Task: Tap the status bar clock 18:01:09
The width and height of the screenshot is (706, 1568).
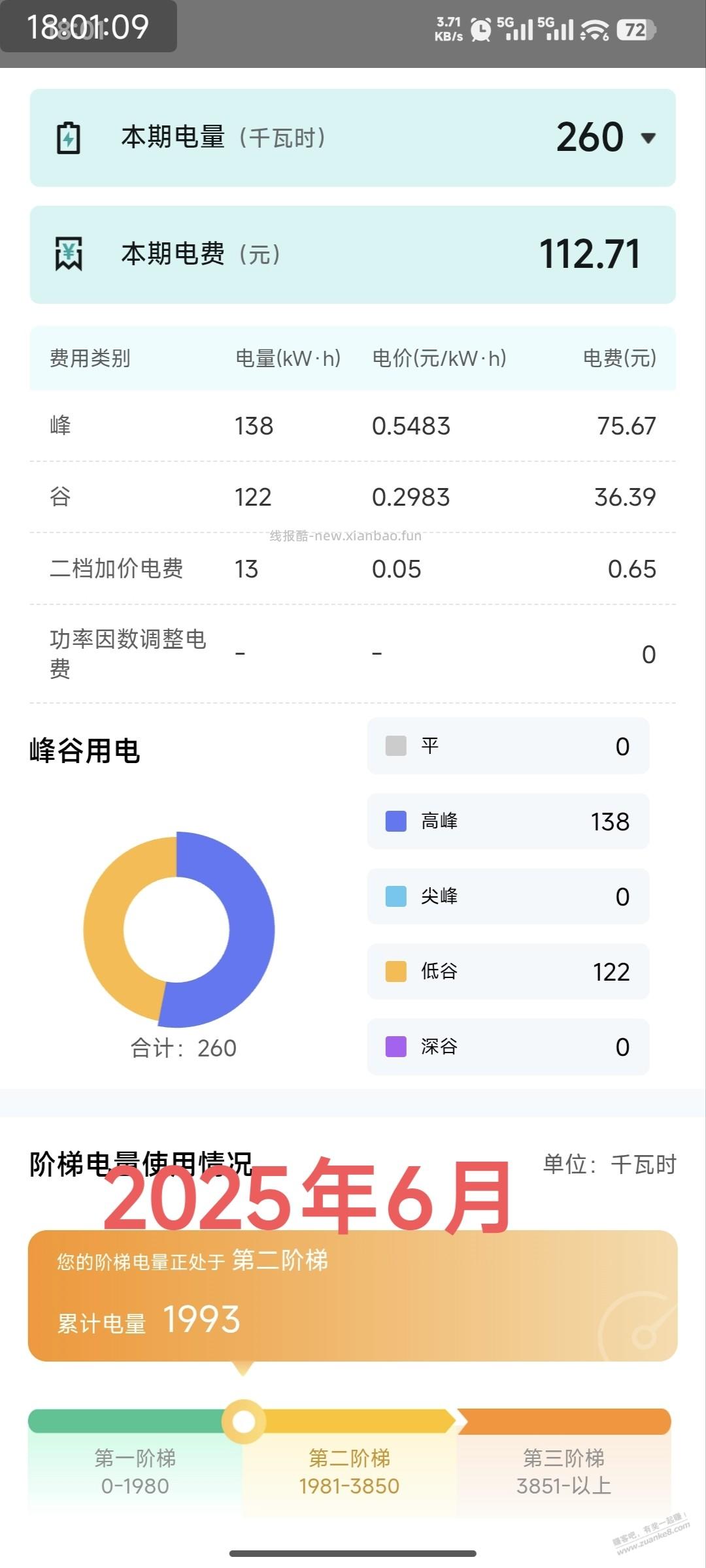Action: click(x=88, y=27)
